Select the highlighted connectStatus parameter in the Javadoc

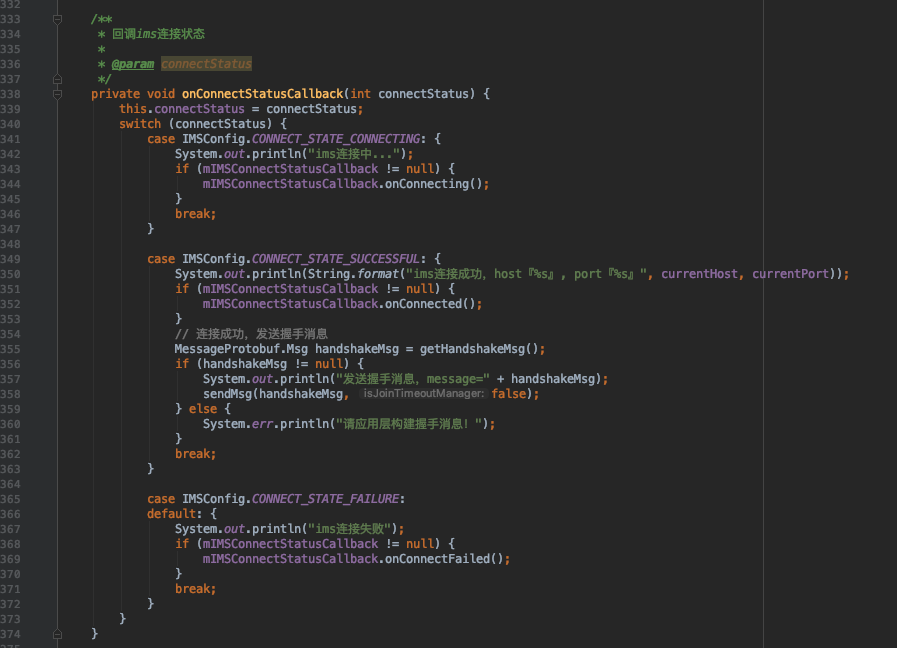[x=205, y=63]
